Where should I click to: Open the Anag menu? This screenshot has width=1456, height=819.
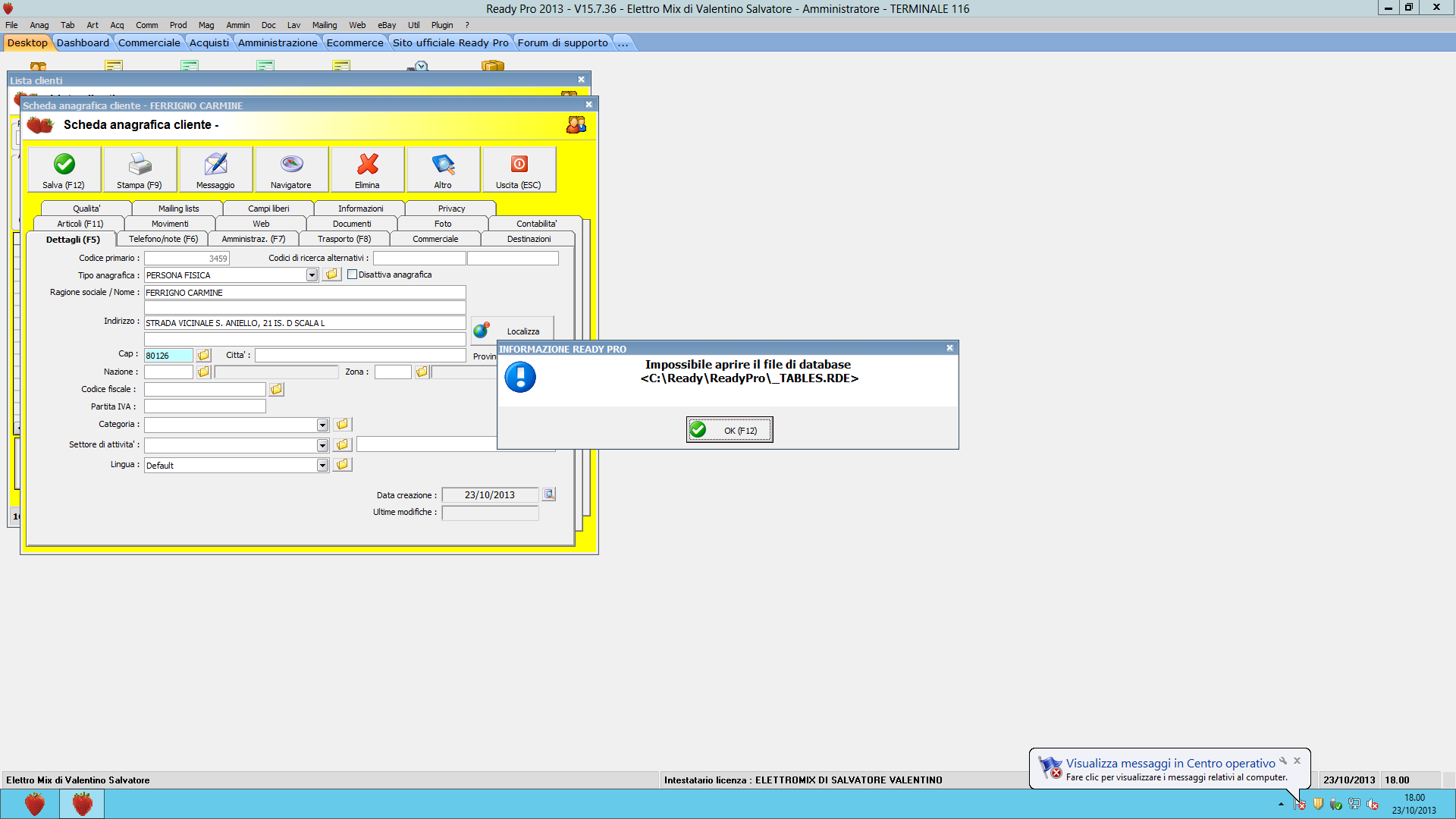point(39,25)
